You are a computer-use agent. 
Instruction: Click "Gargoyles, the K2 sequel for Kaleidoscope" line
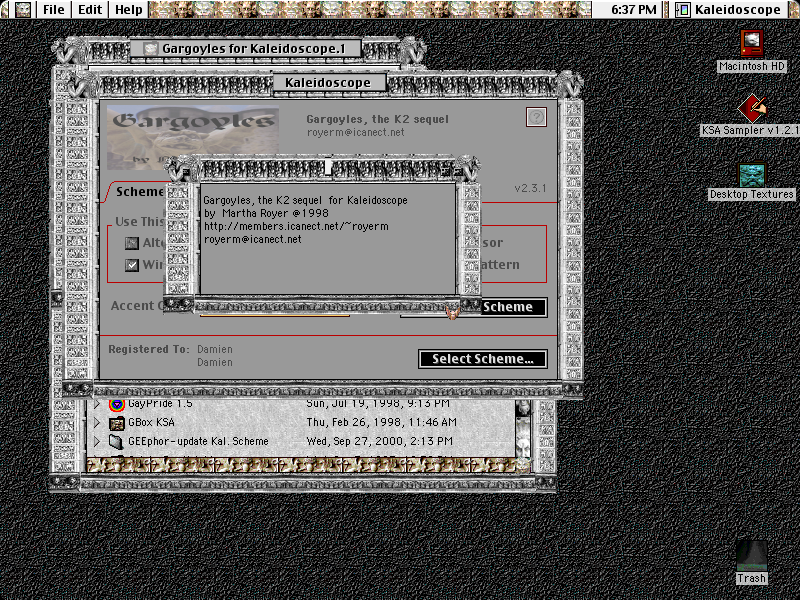(x=305, y=201)
